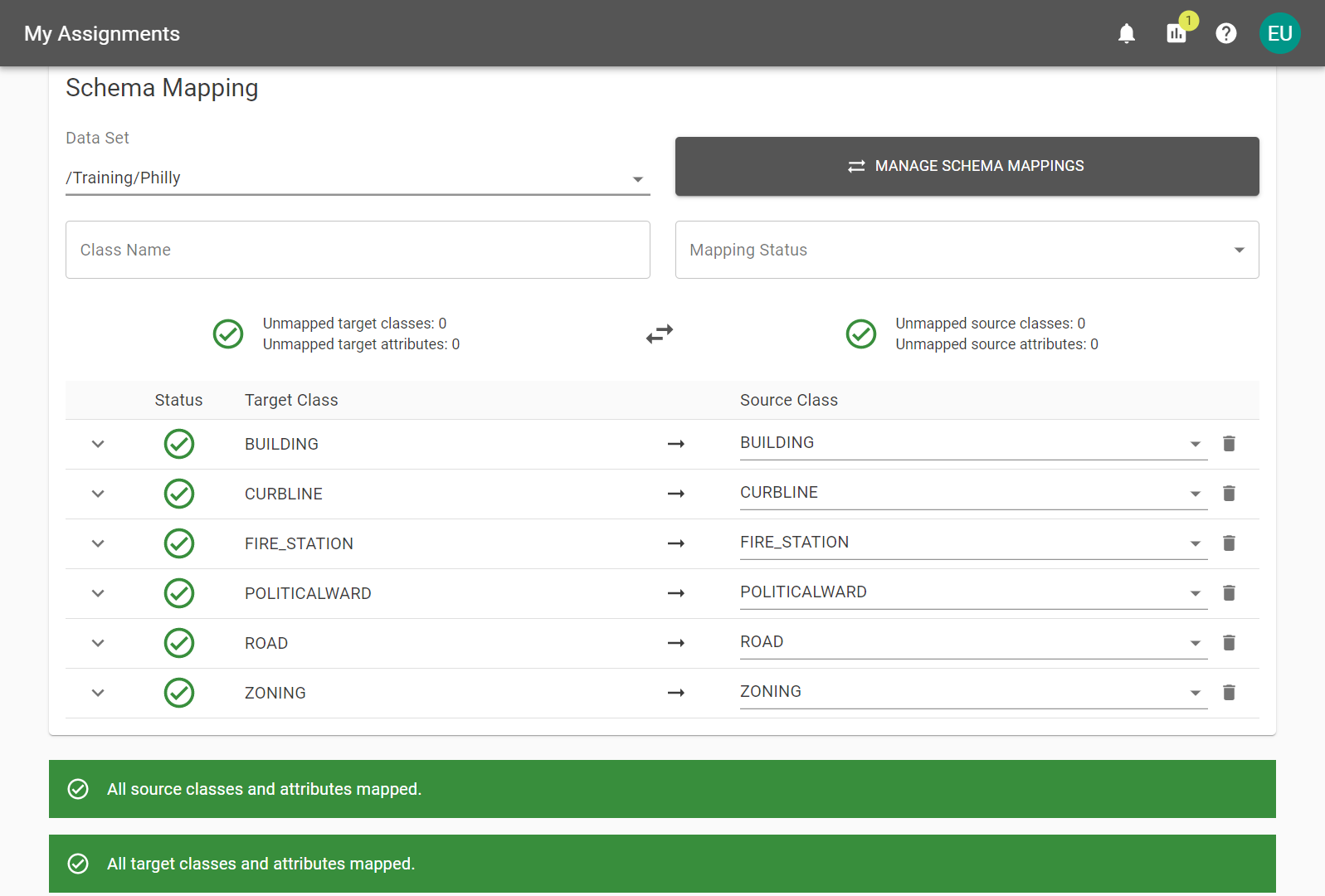This screenshot has height=896, width=1325.
Task: Delete the BUILDING mapping
Action: pos(1229,444)
